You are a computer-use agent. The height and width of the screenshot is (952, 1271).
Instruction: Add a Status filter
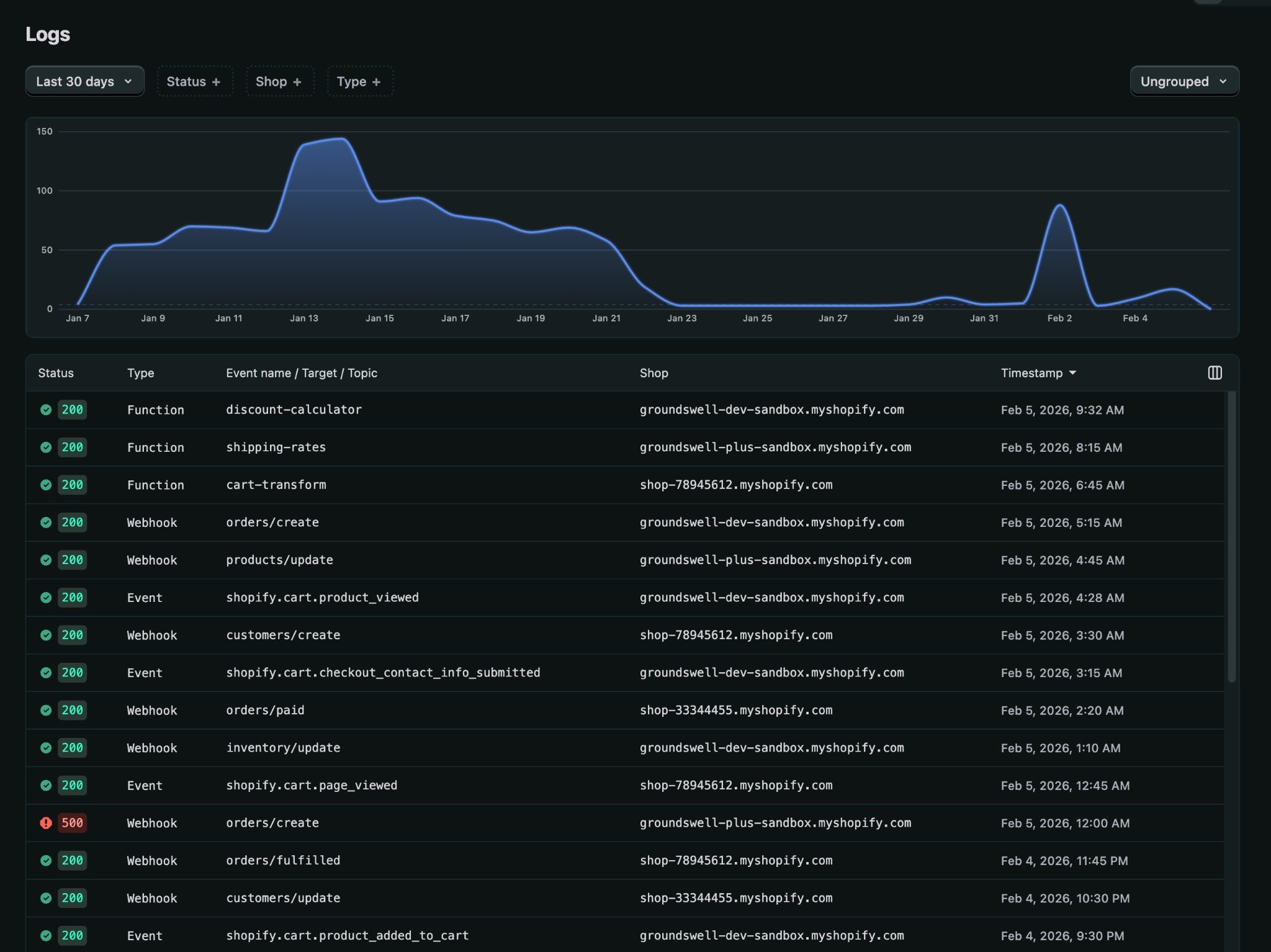(194, 81)
